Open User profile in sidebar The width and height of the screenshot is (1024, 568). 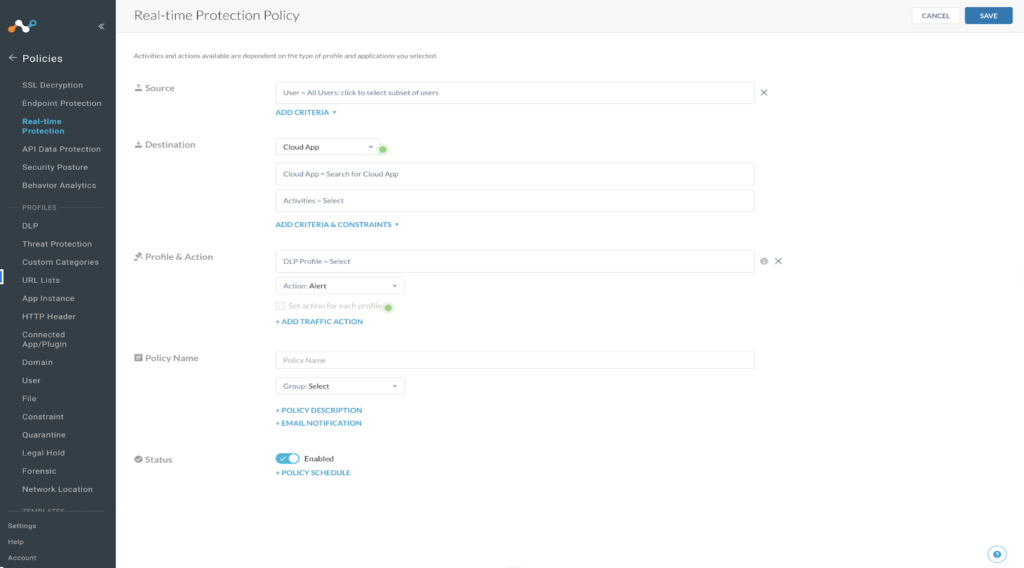coord(31,381)
